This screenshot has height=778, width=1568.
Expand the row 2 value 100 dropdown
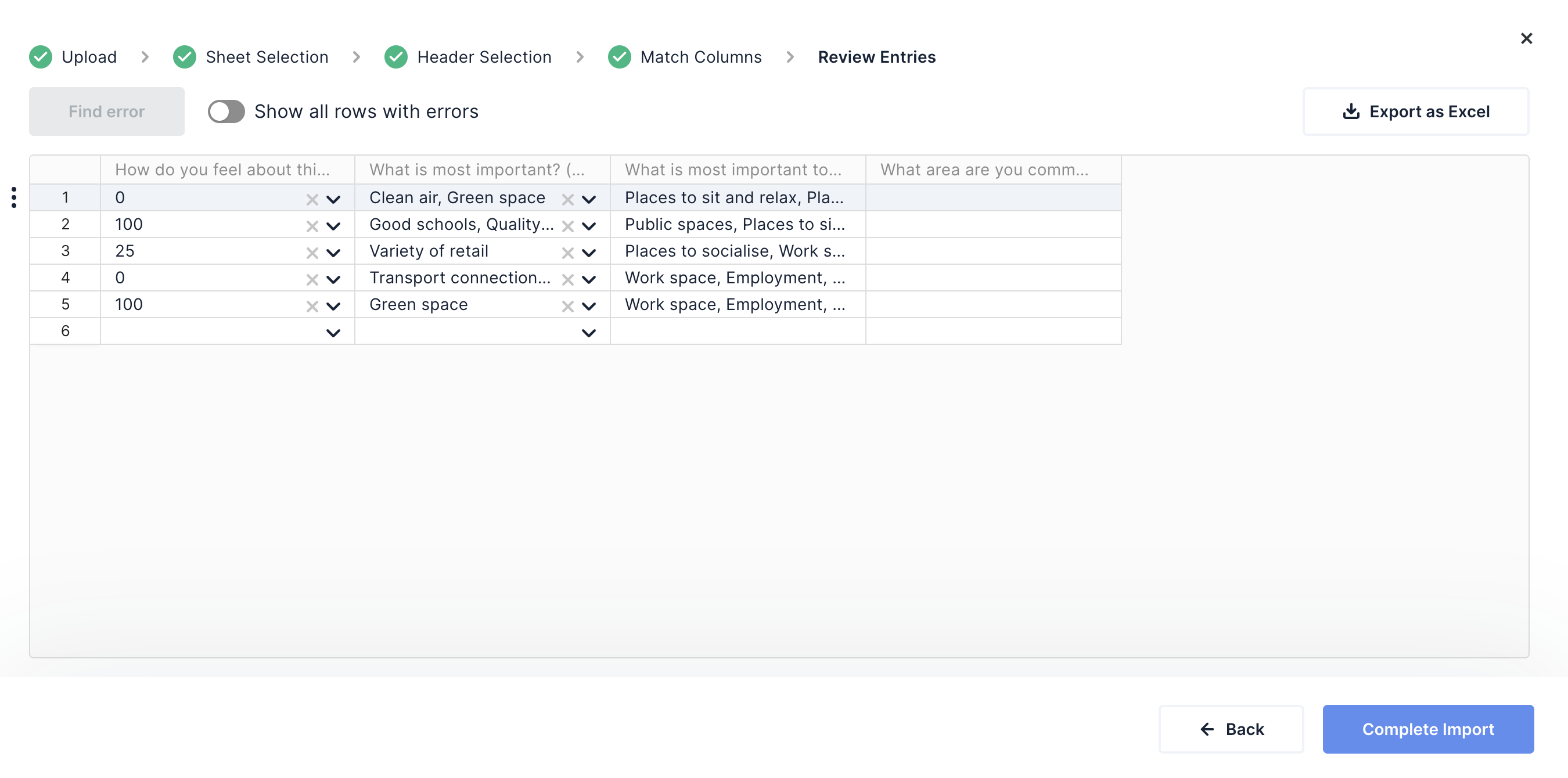click(333, 226)
